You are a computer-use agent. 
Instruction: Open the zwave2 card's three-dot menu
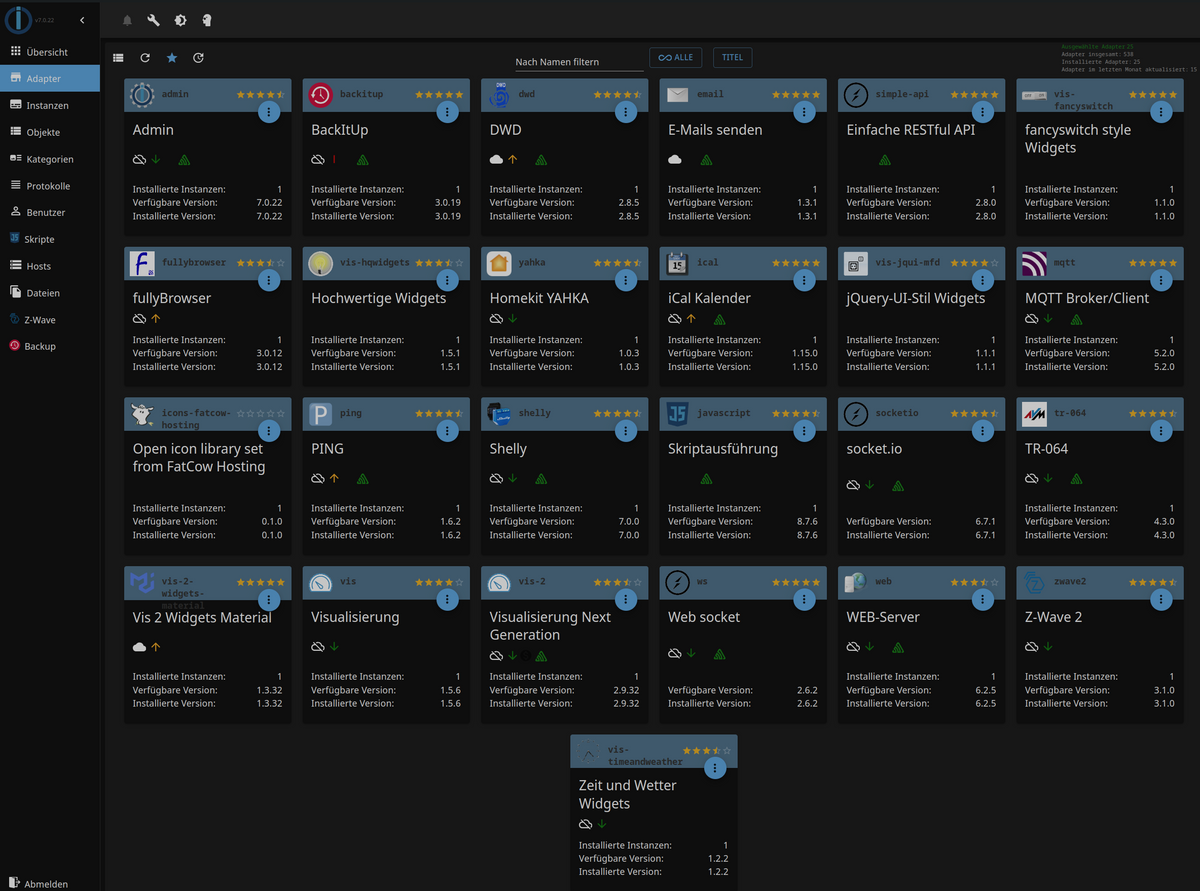[1161, 599]
